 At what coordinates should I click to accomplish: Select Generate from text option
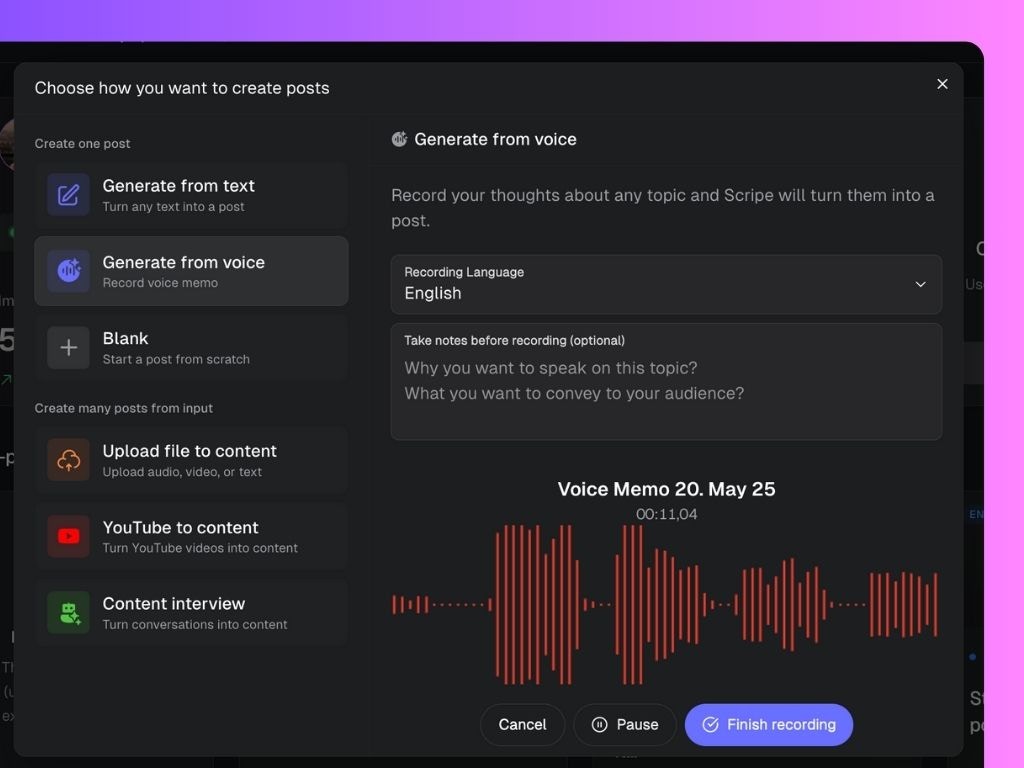point(191,195)
